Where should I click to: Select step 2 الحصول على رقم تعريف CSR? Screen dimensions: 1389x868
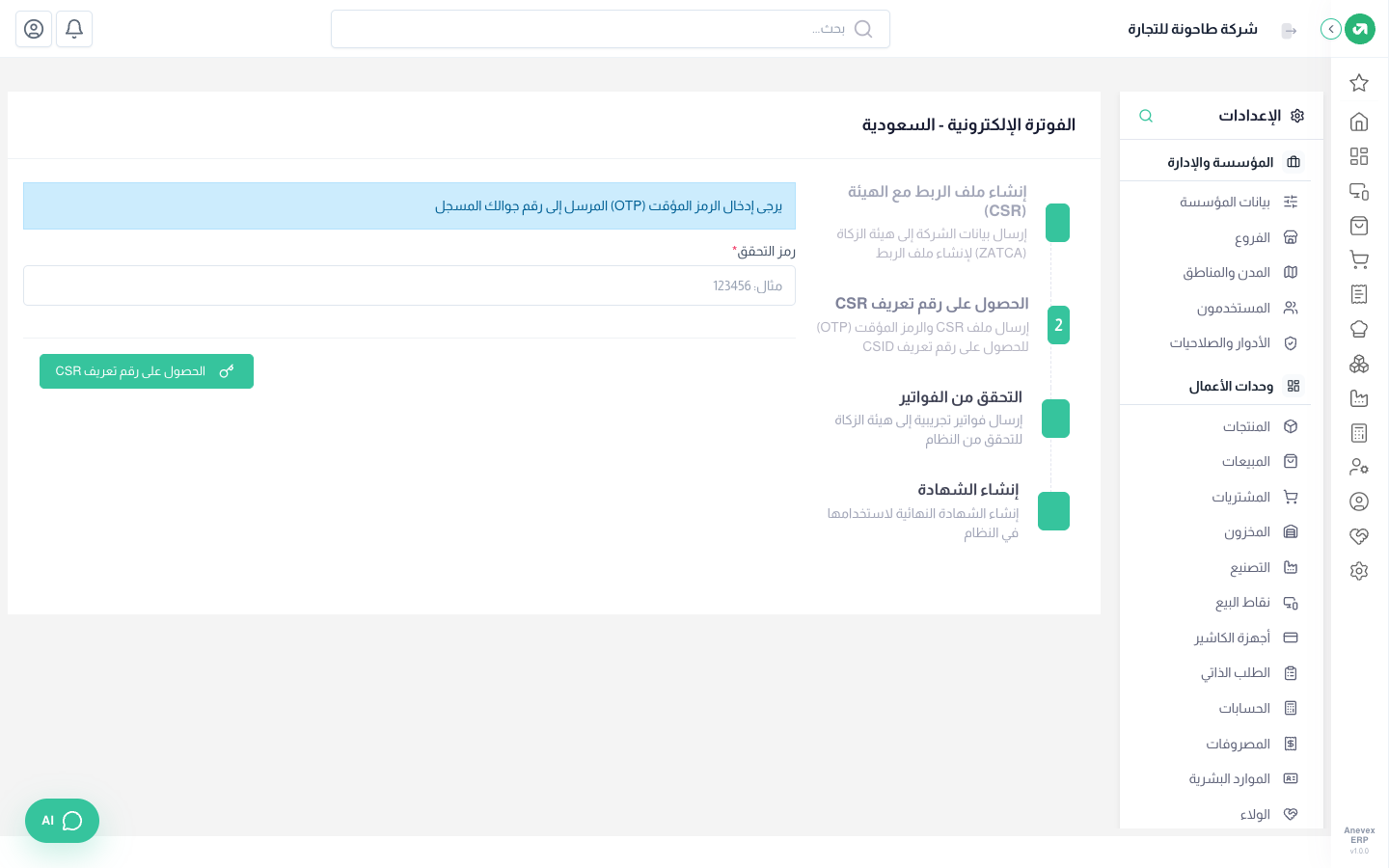point(942,325)
